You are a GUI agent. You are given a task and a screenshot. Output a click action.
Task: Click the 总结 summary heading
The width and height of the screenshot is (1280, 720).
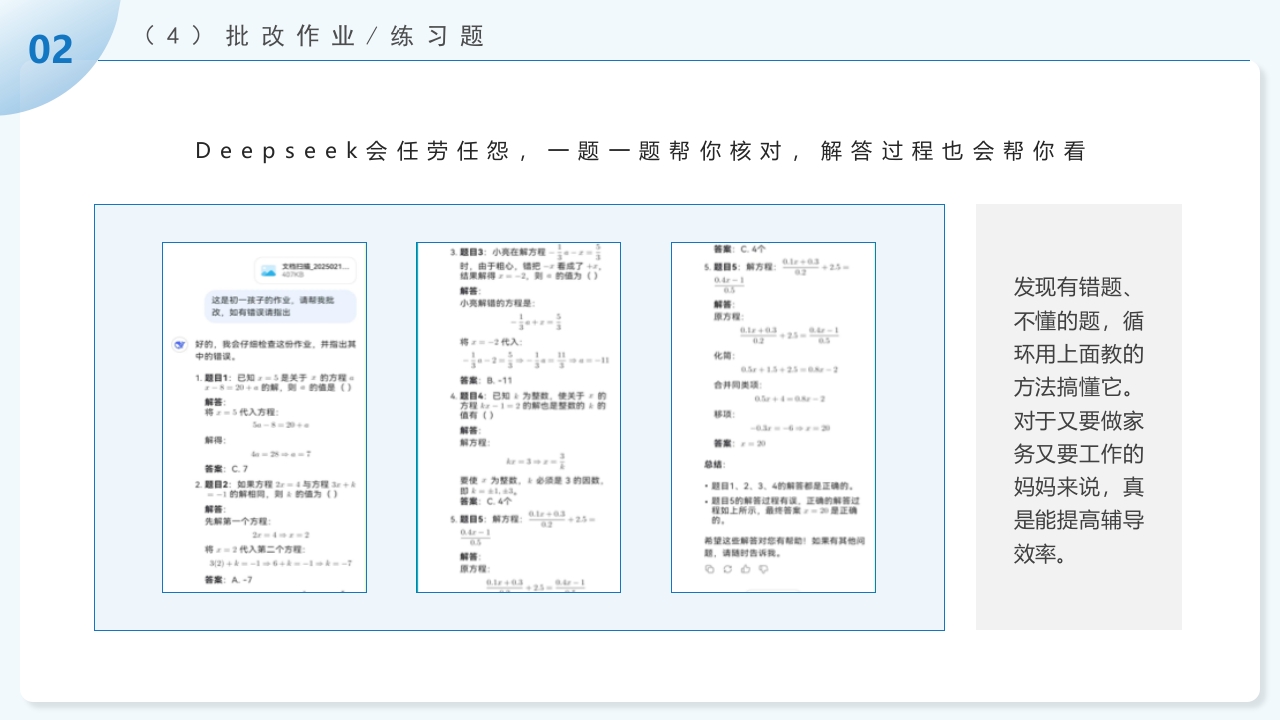coord(712,462)
